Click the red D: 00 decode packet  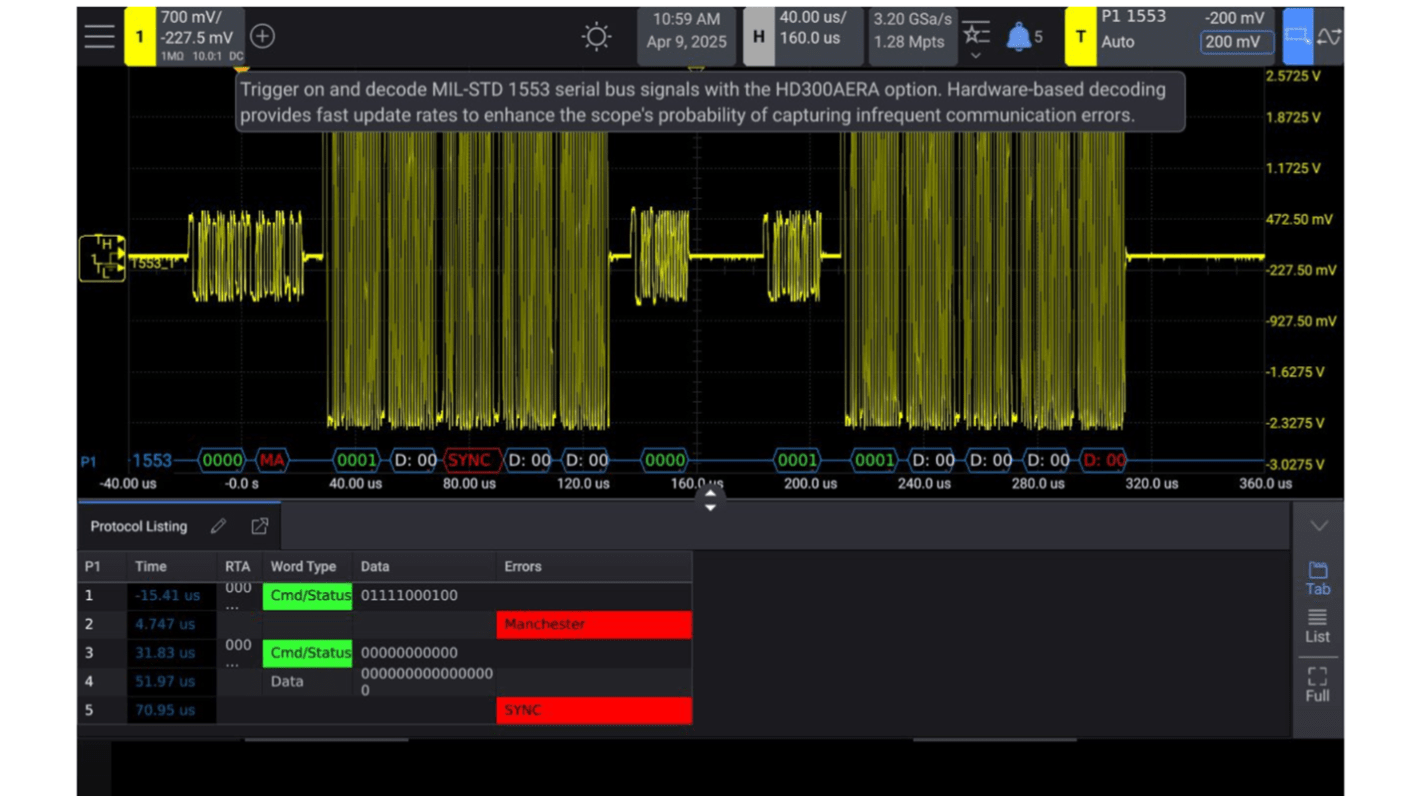click(x=1103, y=460)
